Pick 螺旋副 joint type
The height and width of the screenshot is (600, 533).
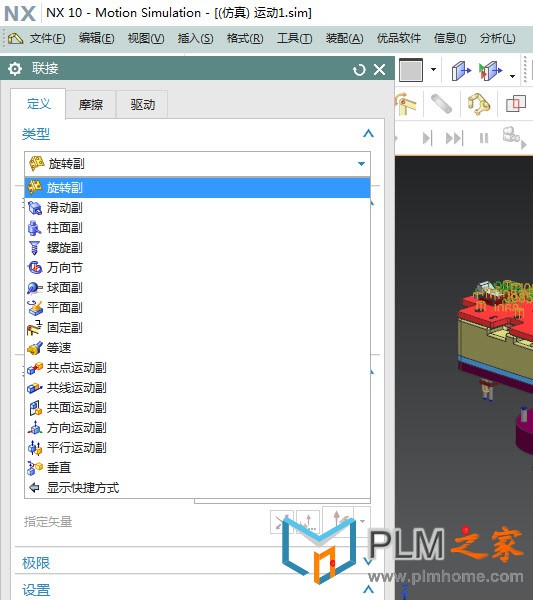(197, 248)
